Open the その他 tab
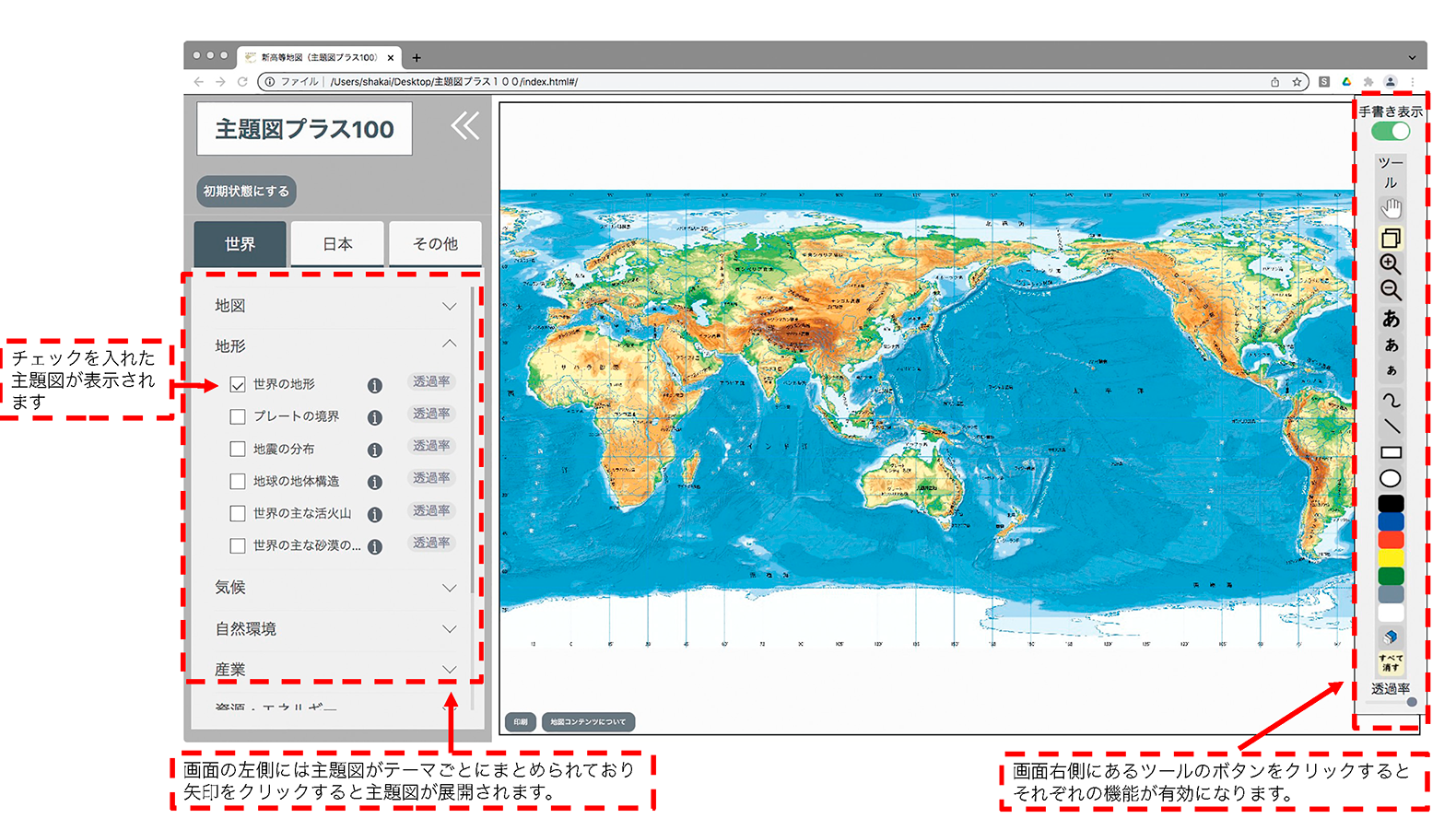 pos(435,244)
